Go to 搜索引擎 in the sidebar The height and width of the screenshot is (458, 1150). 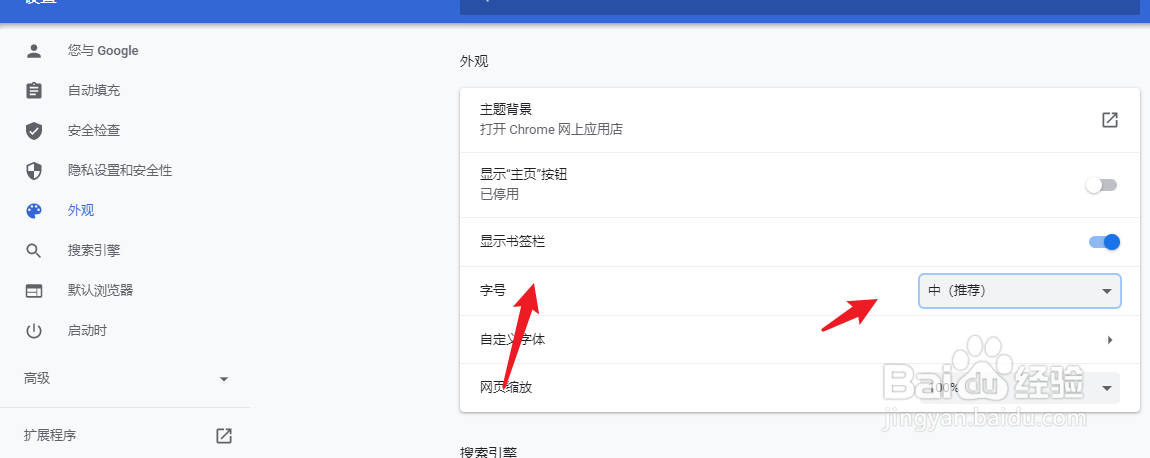pyautogui.click(x=94, y=251)
